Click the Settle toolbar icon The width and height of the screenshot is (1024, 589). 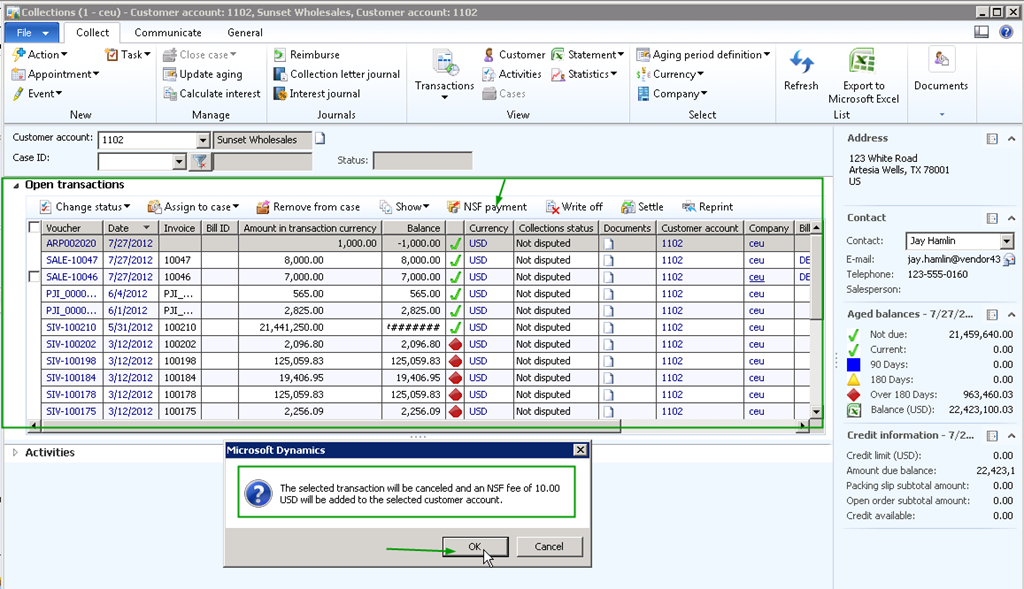(x=628, y=207)
